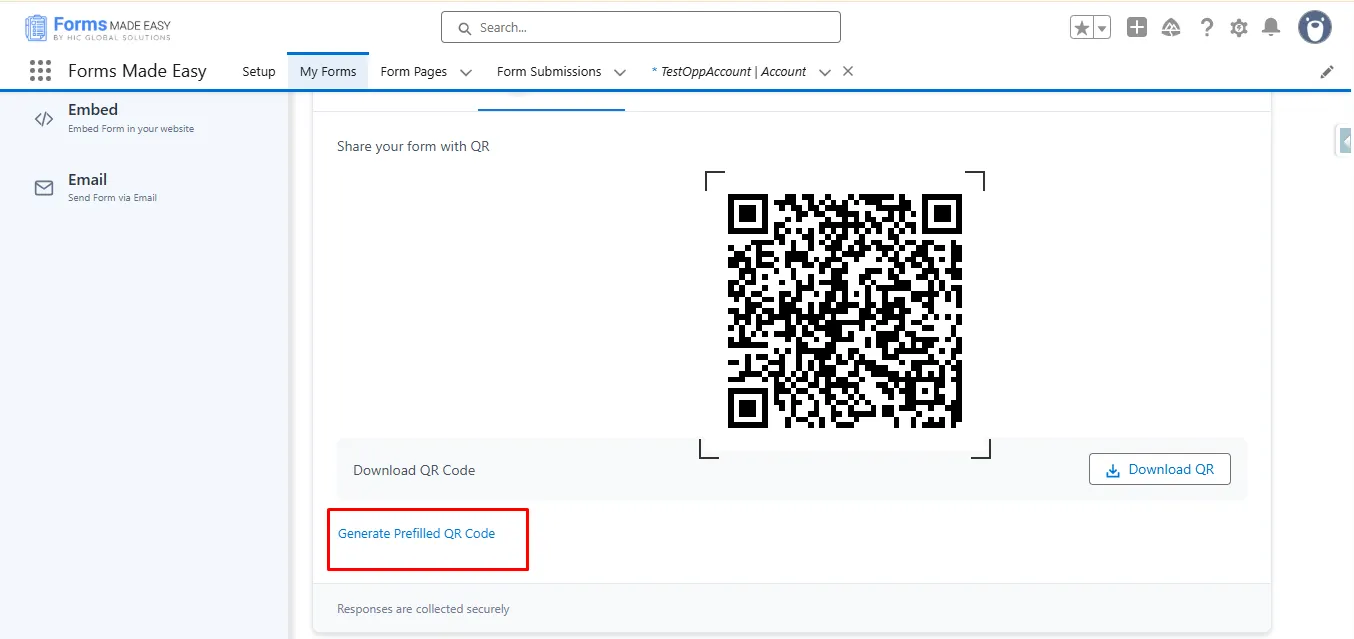Open the favorites list dropdown arrow

(1102, 28)
